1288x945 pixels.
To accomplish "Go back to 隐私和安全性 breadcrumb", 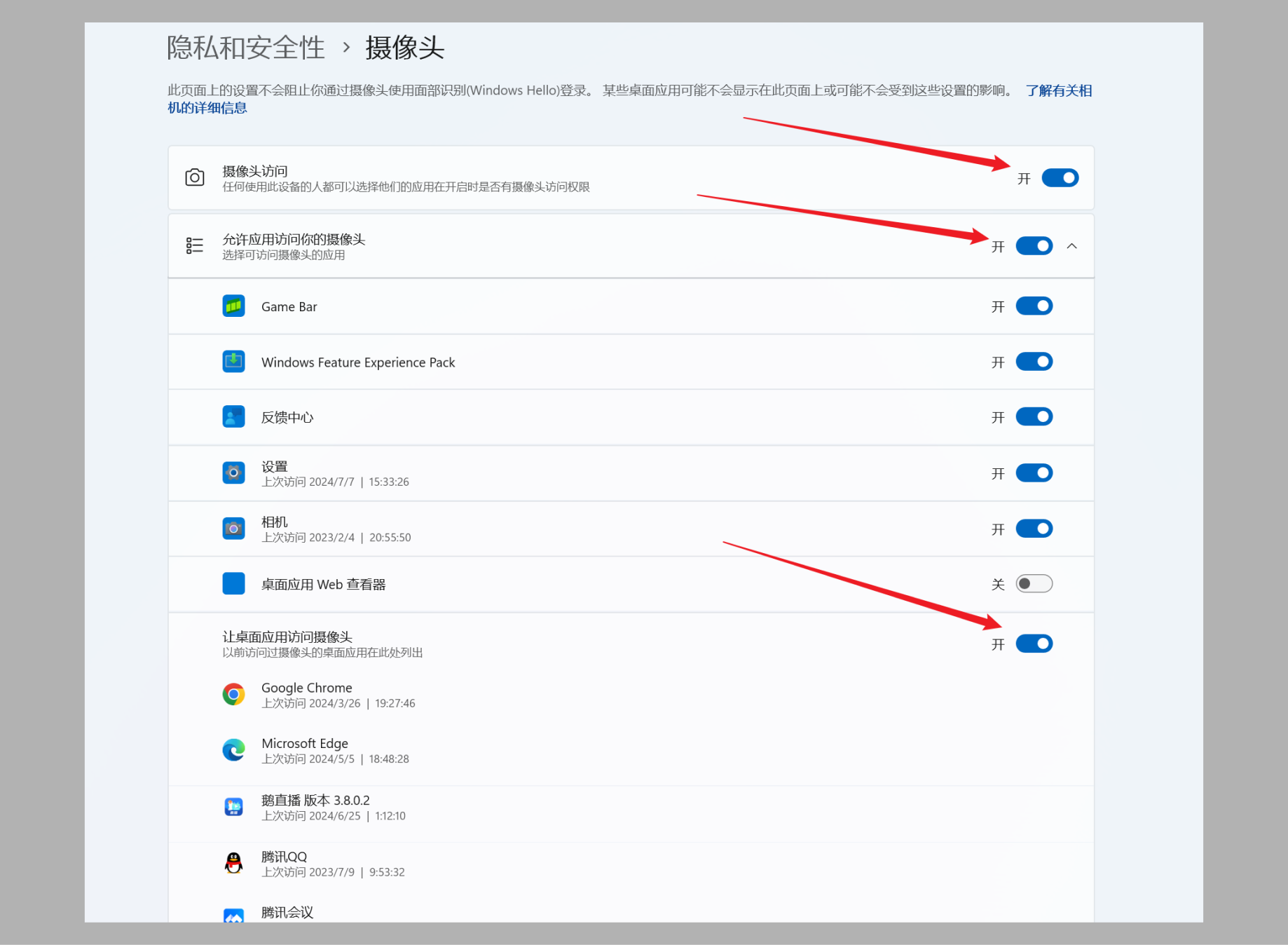I will 246,48.
